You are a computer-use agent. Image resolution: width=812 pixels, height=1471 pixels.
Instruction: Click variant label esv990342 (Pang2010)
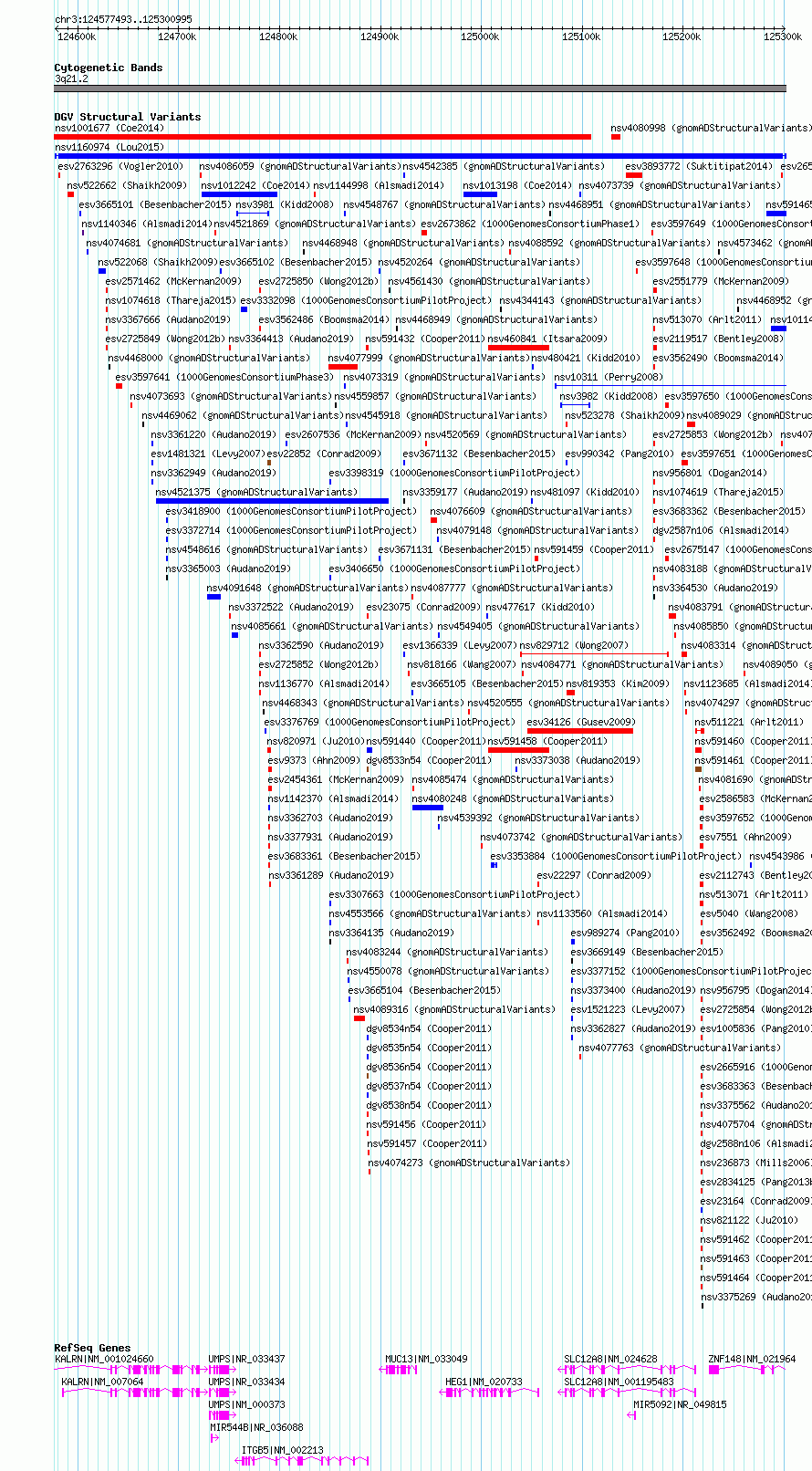619,454
